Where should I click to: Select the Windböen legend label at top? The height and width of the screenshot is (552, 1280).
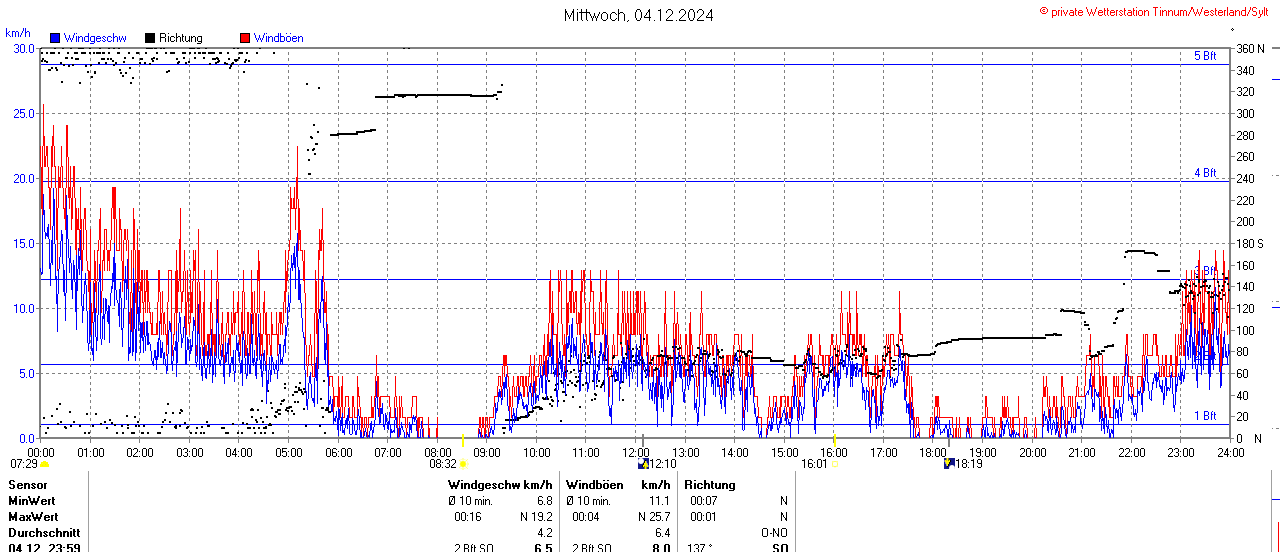(278, 38)
